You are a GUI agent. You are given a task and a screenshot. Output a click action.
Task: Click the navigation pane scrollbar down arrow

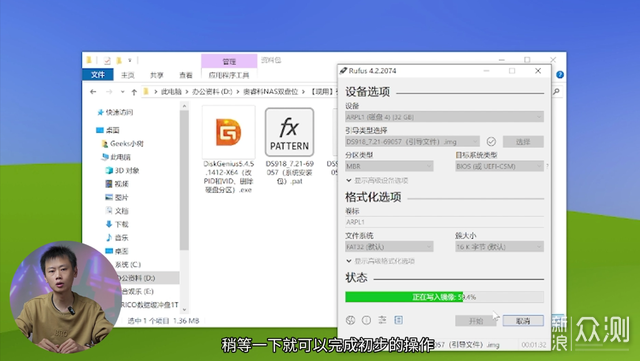[184, 310]
